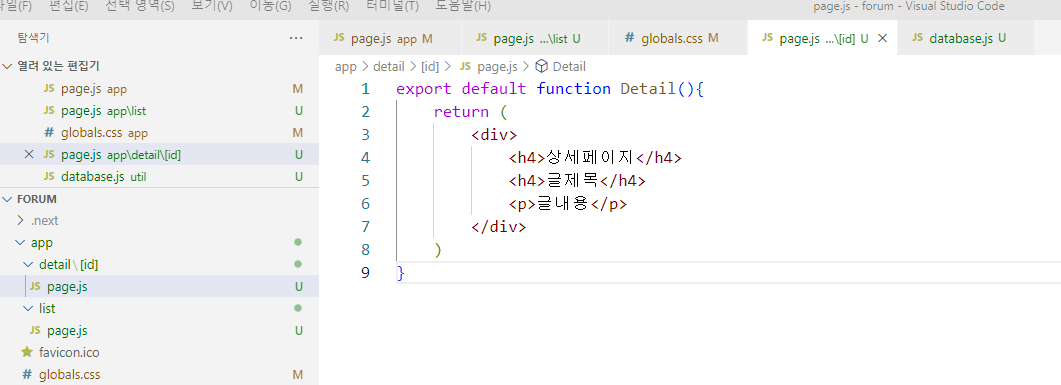Click the favicon.ico star icon
This screenshot has width=1061, height=385.
click(x=27, y=352)
